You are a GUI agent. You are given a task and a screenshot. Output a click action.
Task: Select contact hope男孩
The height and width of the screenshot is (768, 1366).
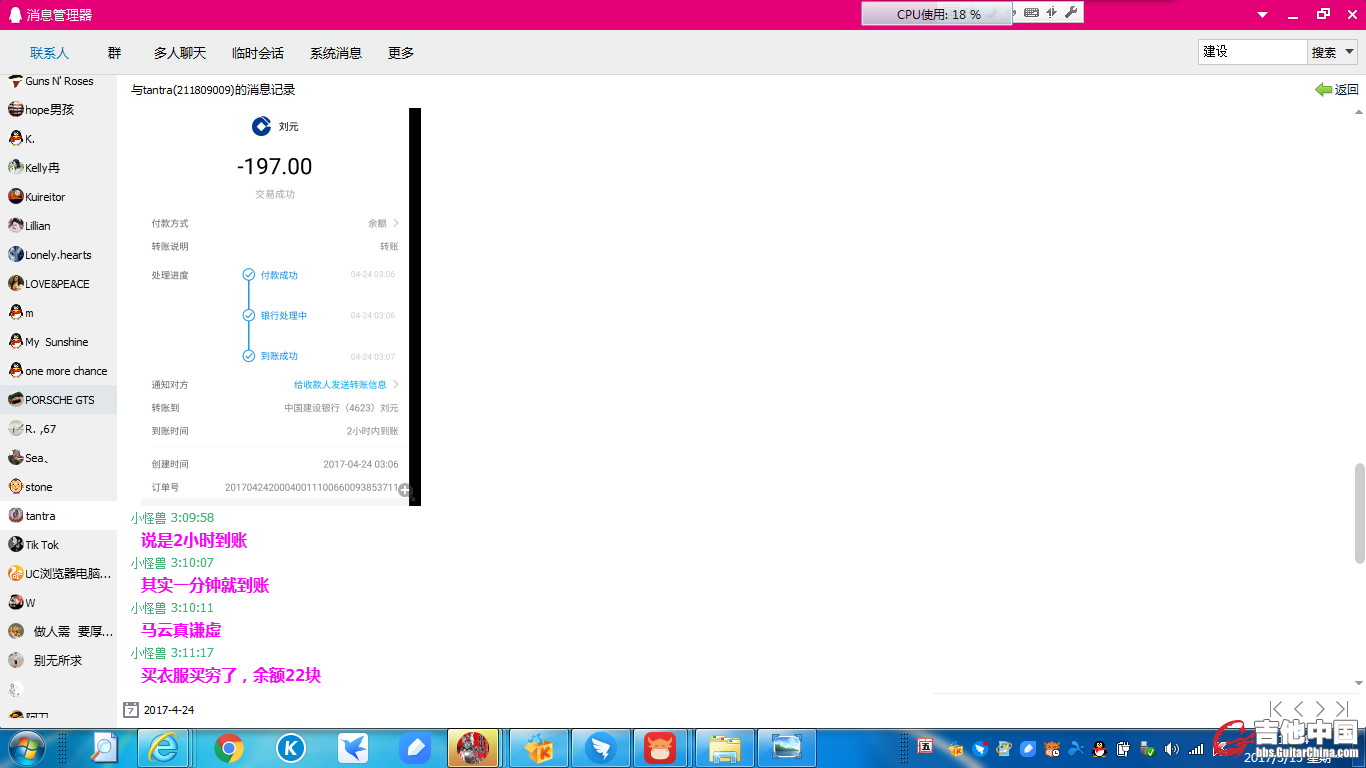[x=58, y=110]
